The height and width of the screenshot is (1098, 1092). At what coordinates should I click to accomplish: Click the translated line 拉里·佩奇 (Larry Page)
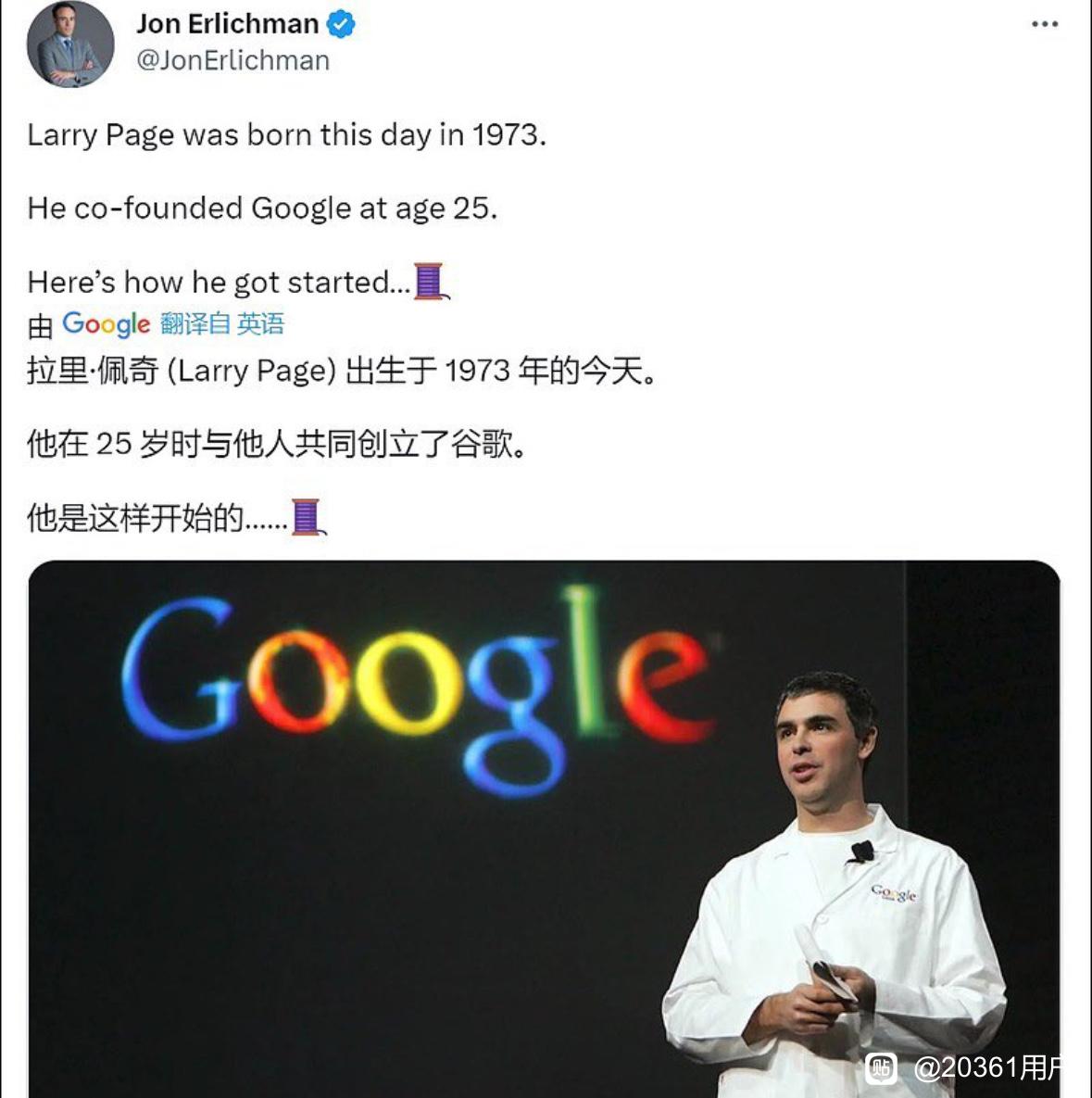click(342, 371)
